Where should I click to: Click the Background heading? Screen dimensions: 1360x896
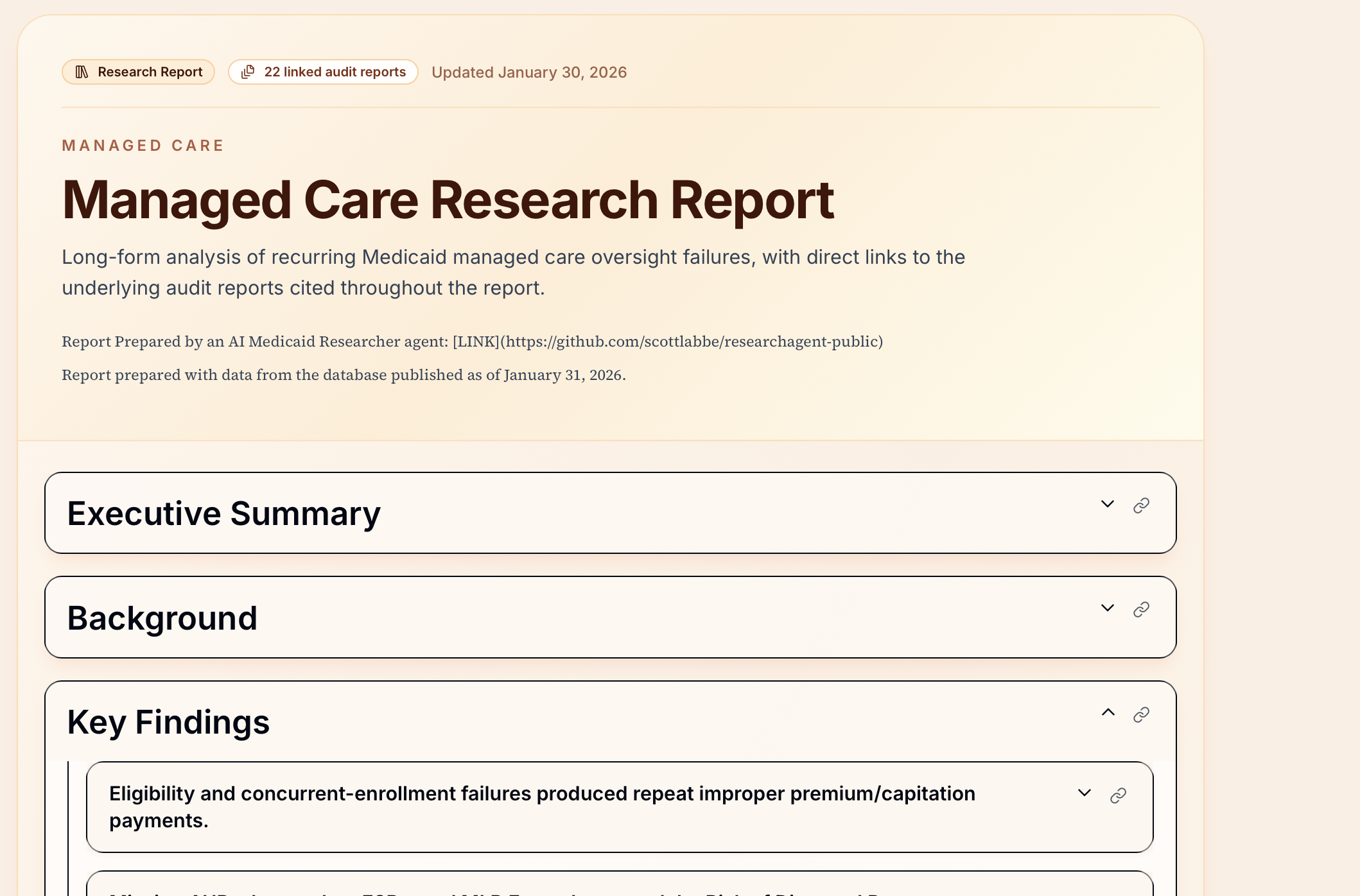[162, 617]
